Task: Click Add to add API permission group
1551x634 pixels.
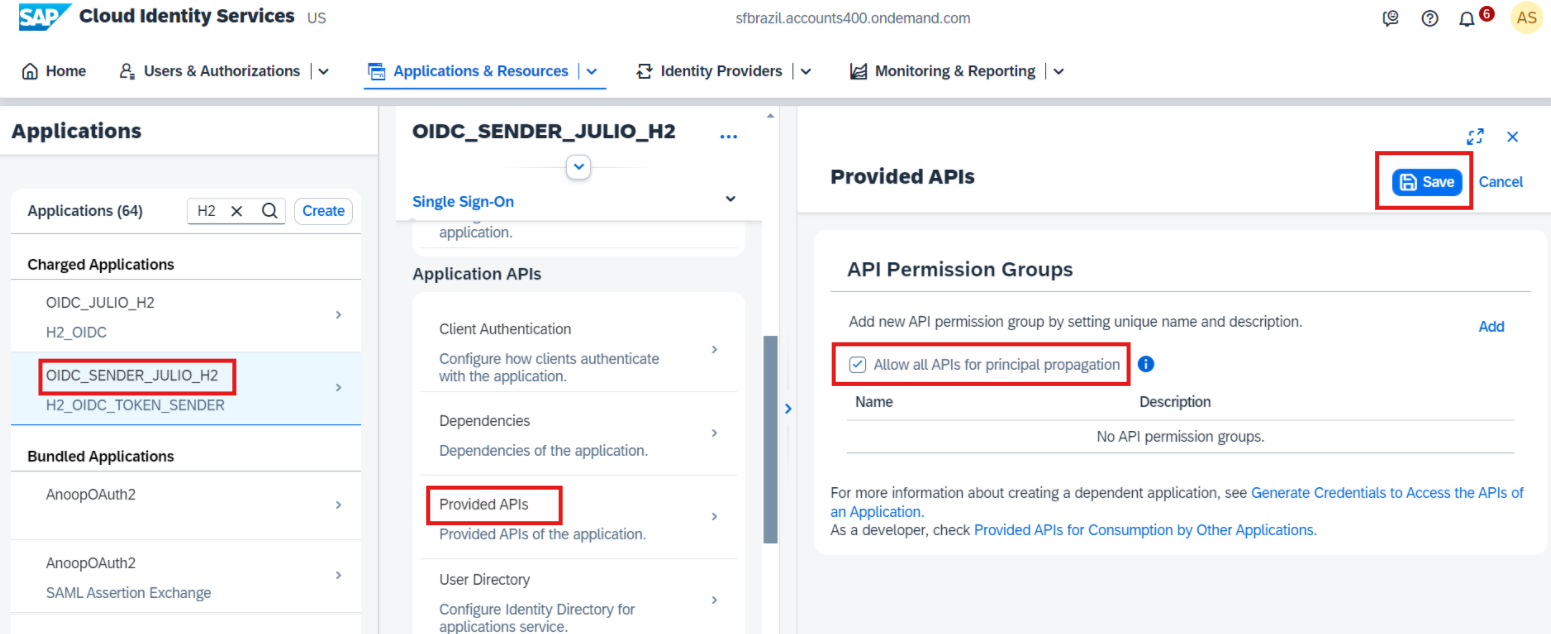Action: click(x=1491, y=326)
